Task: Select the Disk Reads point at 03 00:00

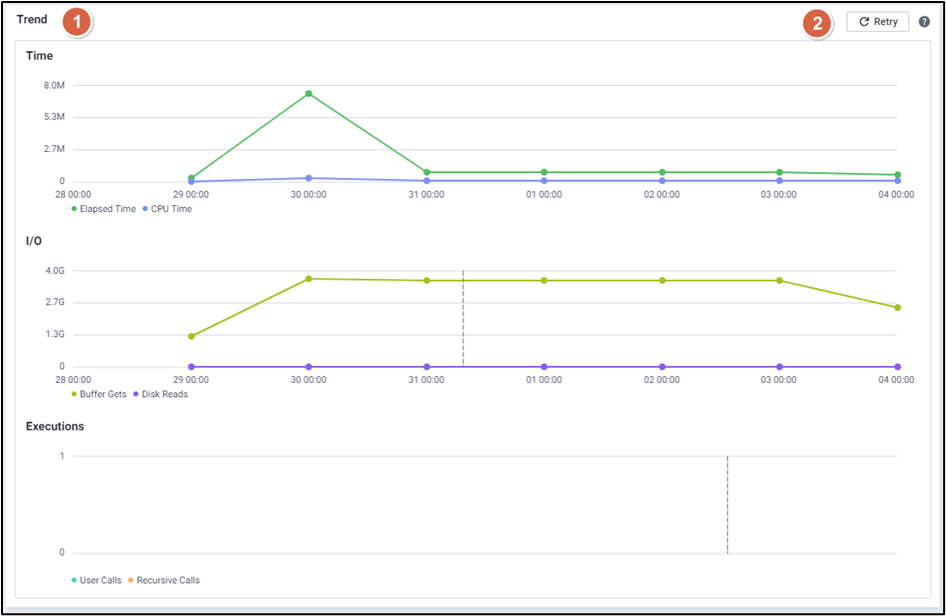Action: tap(780, 367)
